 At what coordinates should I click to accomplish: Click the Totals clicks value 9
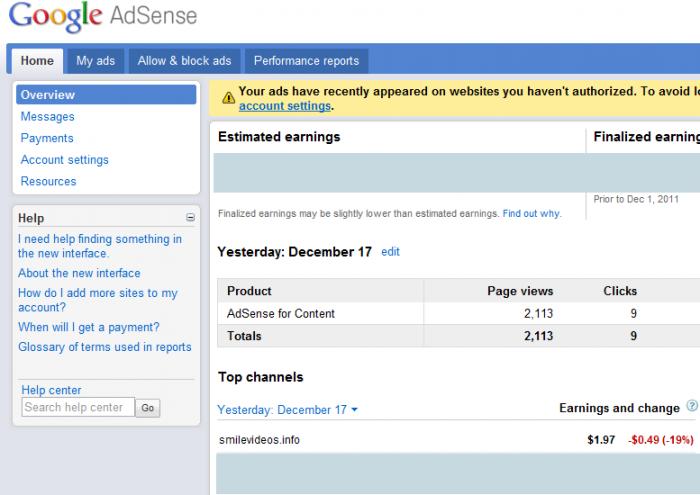(633, 336)
